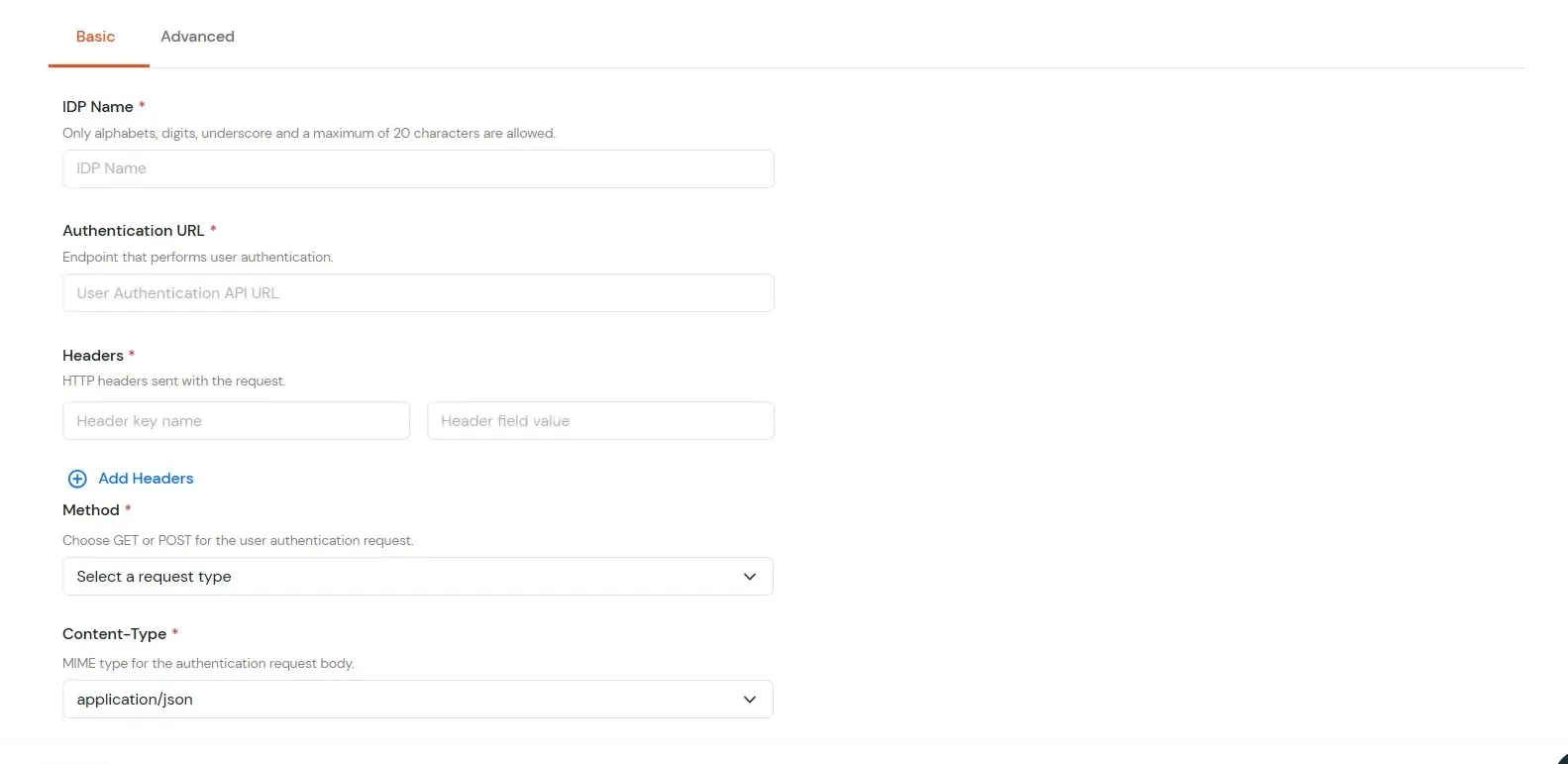Click 'Endpoint that performs user authentication' text

pos(198,257)
